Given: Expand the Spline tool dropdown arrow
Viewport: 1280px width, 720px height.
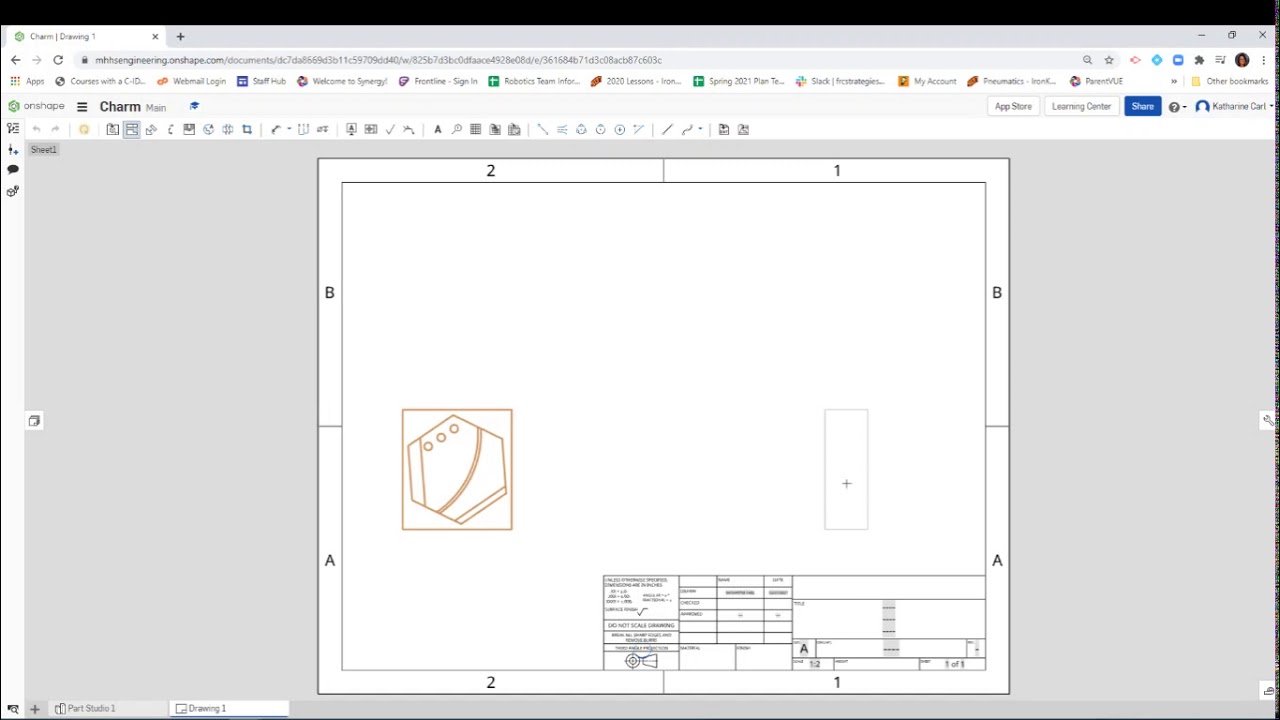Looking at the screenshot, I should tap(700, 129).
